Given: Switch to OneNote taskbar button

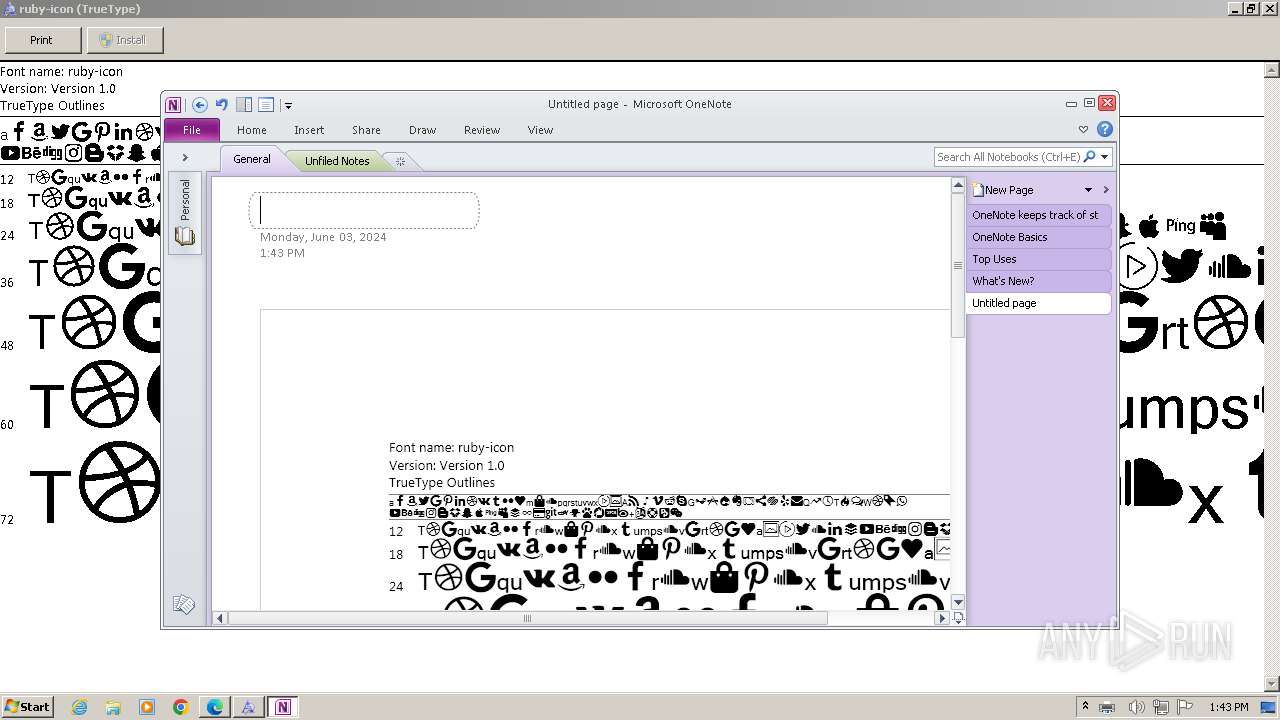Looking at the screenshot, I should pos(283,707).
